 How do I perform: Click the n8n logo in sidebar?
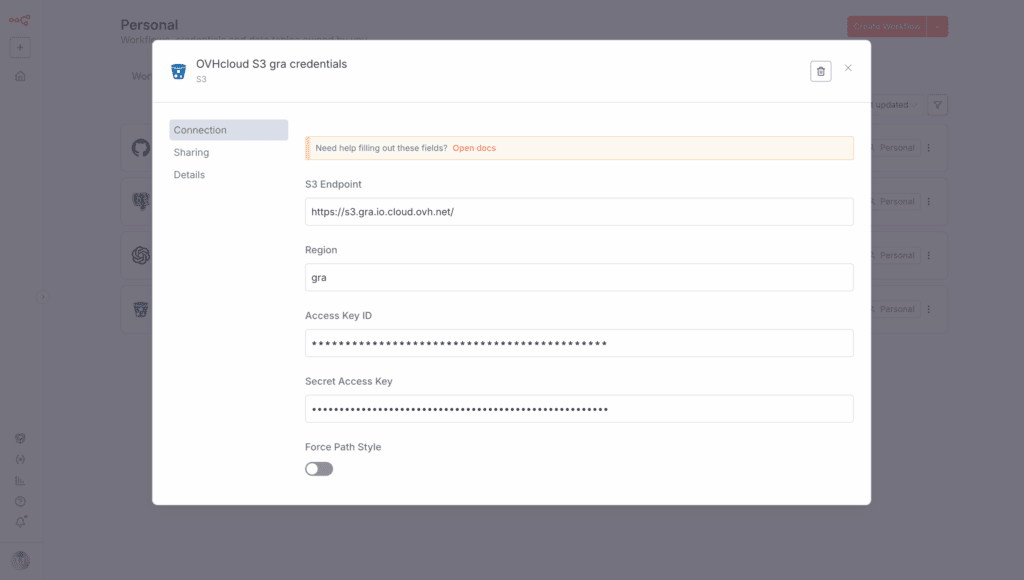tap(20, 21)
